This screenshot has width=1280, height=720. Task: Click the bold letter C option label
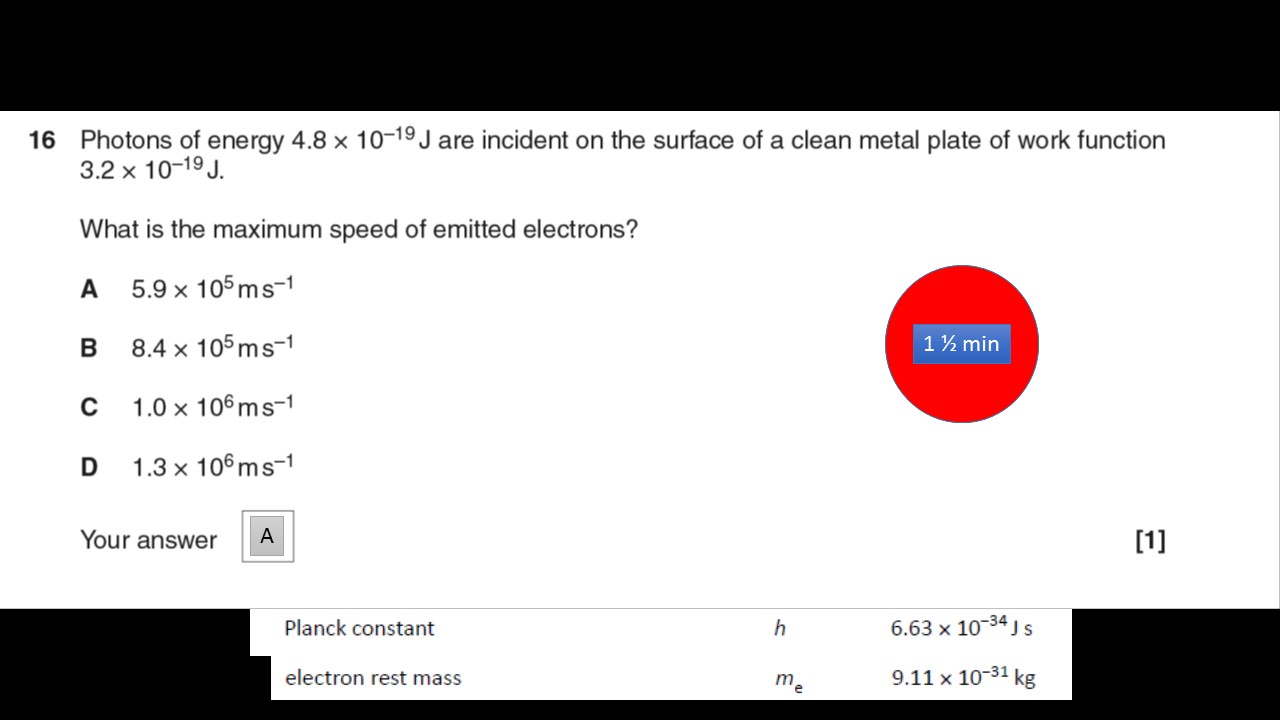click(89, 408)
